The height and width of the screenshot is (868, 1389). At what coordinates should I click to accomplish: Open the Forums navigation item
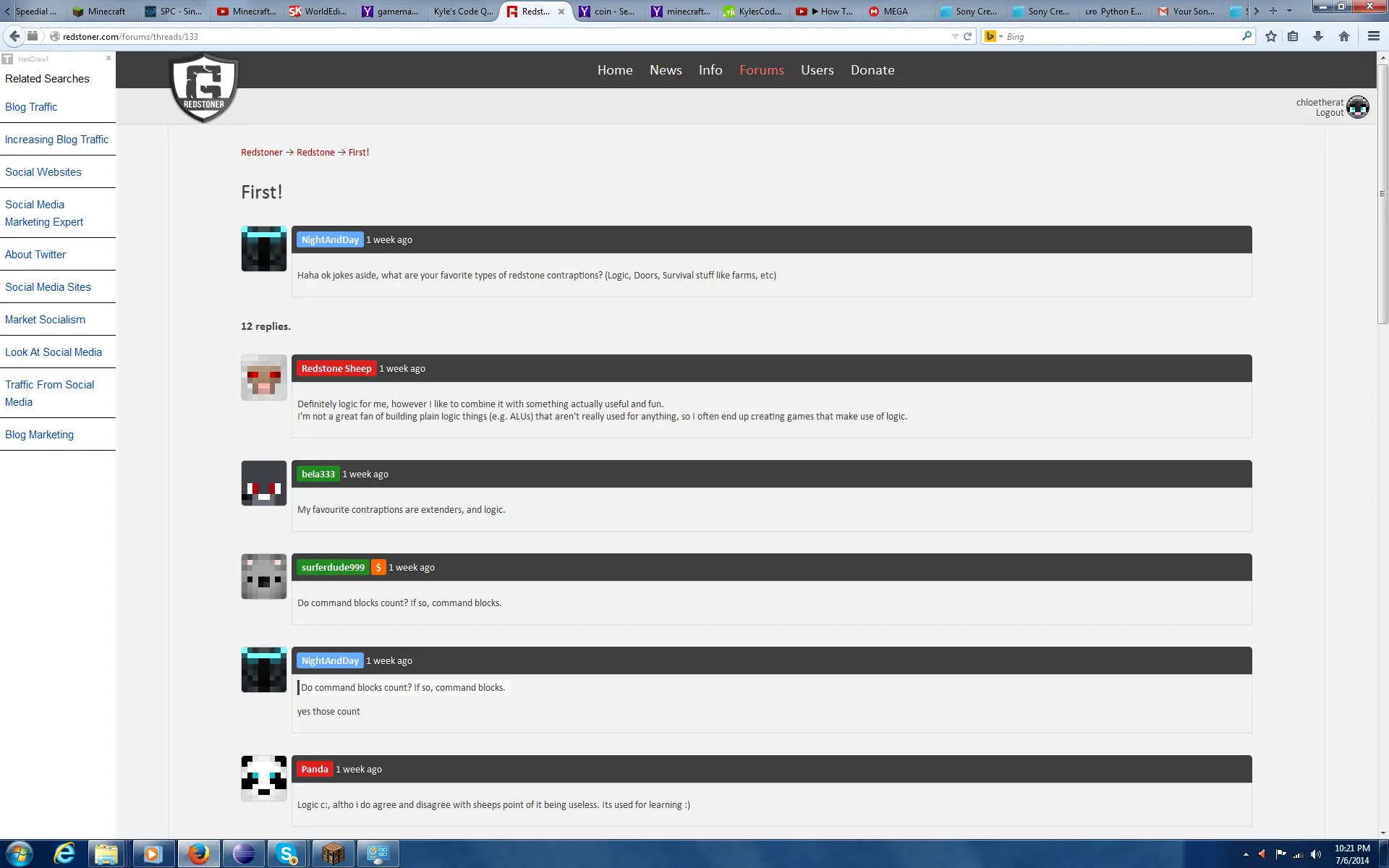[761, 70]
